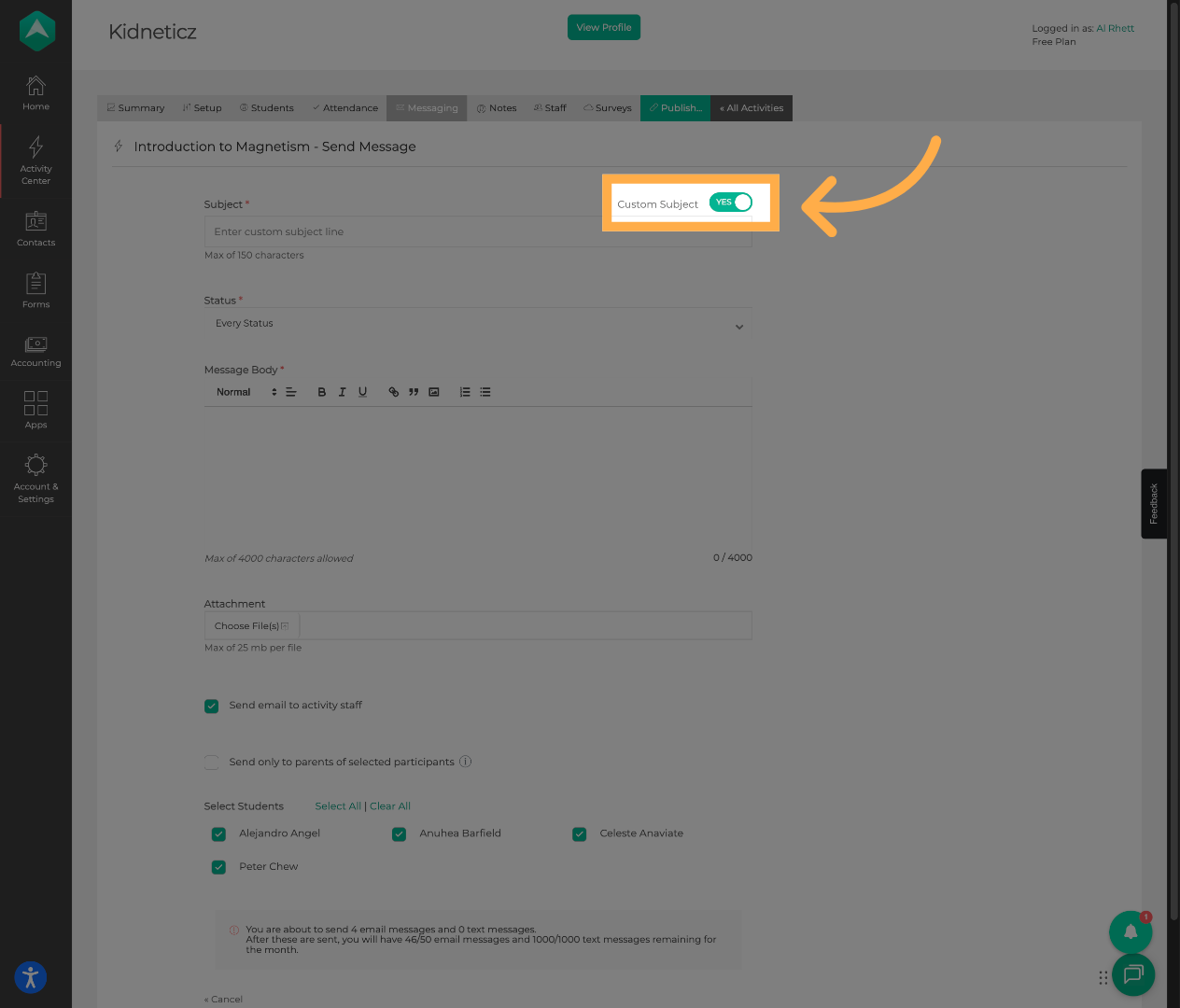Create a bullet list in the editor
The width and height of the screenshot is (1180, 1008).
[x=485, y=391]
